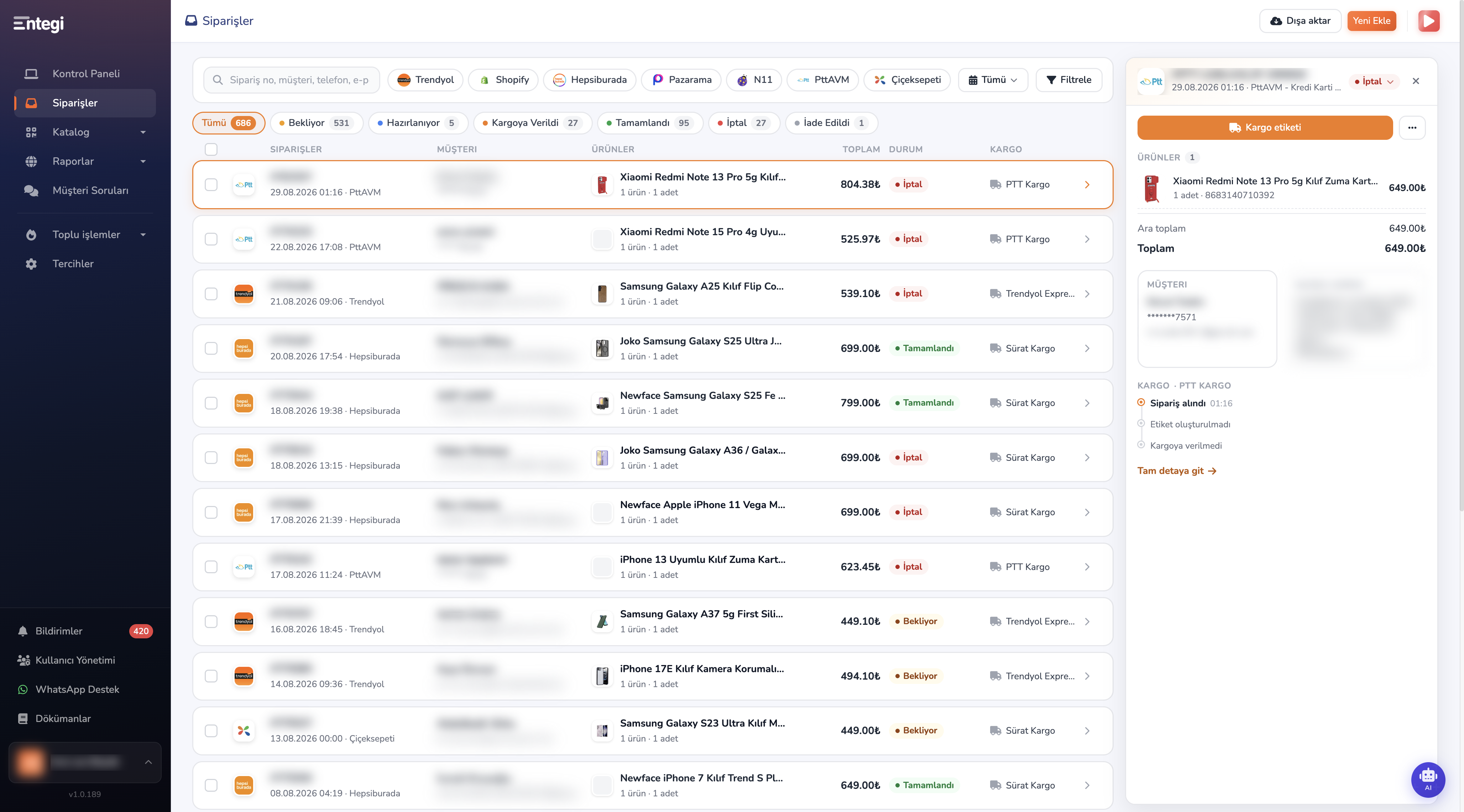1464x812 pixels.
Task: Expand the Toplu işlemler sidebar menu arrow
Action: pos(143,234)
